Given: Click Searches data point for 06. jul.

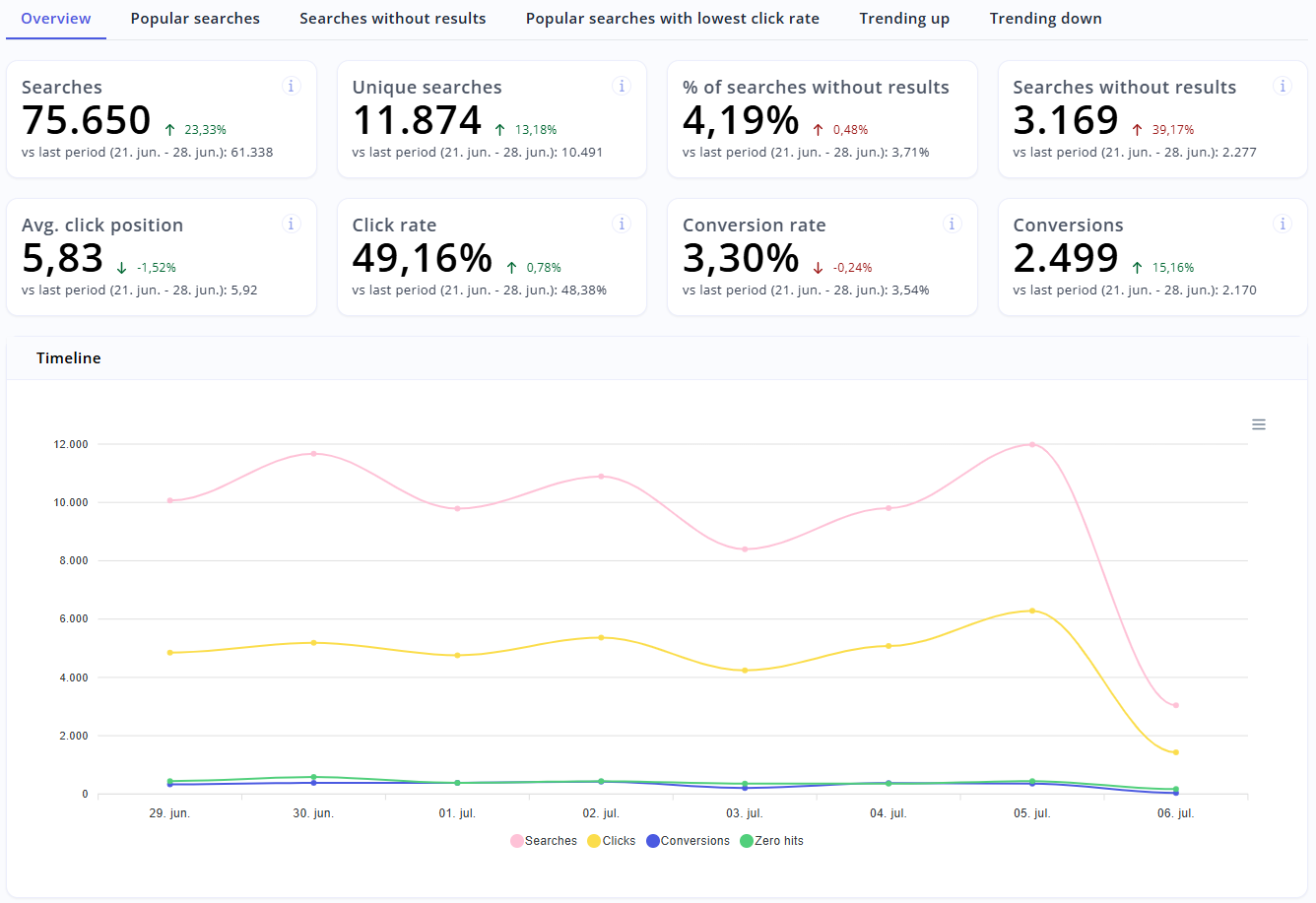Looking at the screenshot, I should point(1176,705).
